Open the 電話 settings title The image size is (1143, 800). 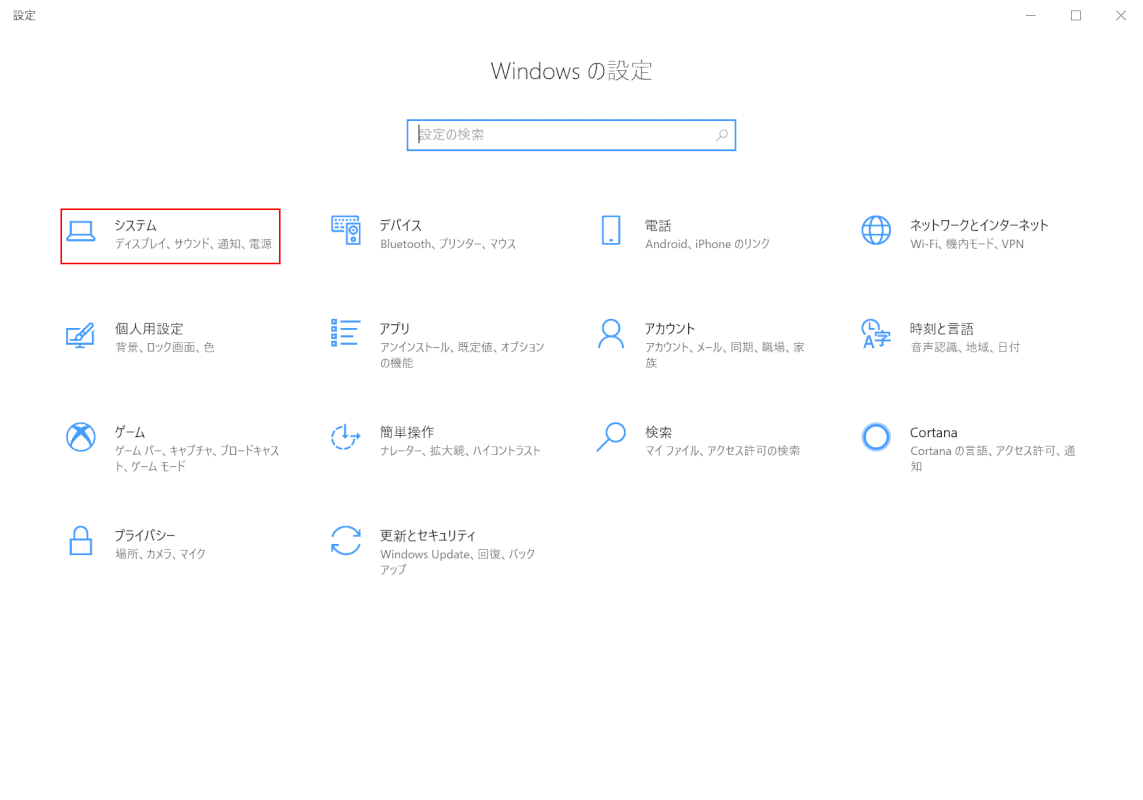(x=658, y=225)
